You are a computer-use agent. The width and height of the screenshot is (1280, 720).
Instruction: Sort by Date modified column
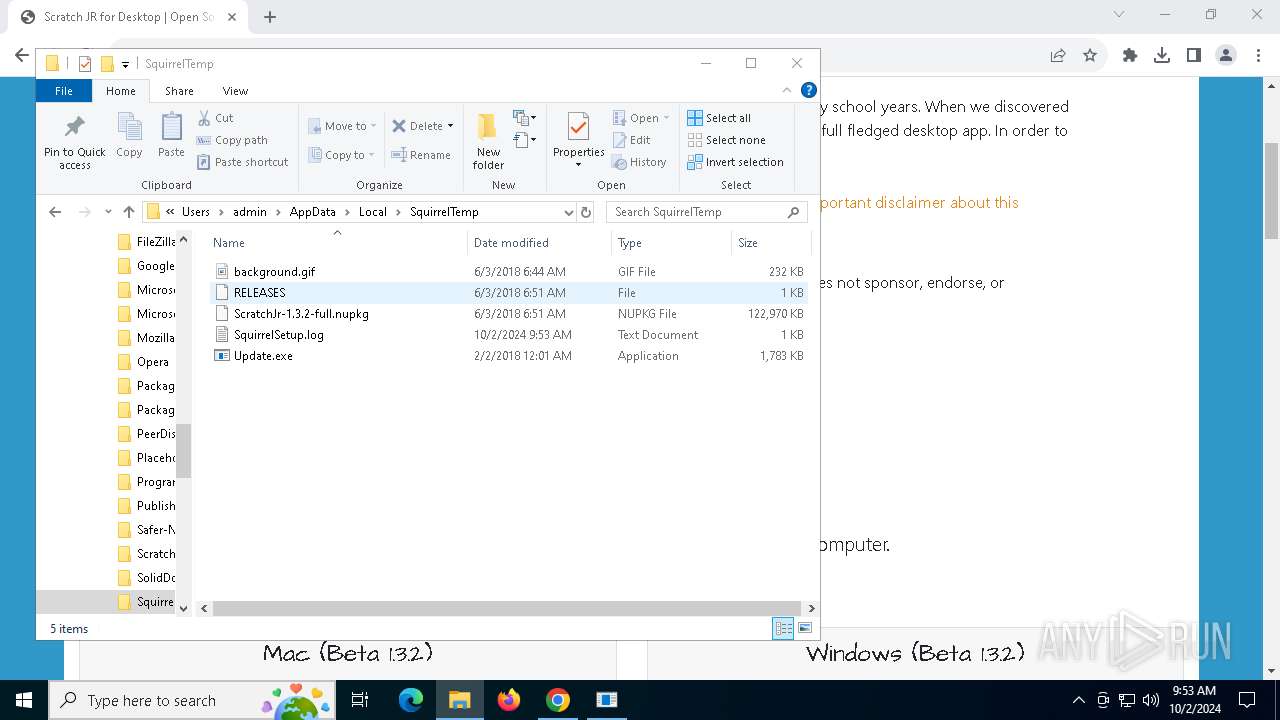tap(539, 242)
